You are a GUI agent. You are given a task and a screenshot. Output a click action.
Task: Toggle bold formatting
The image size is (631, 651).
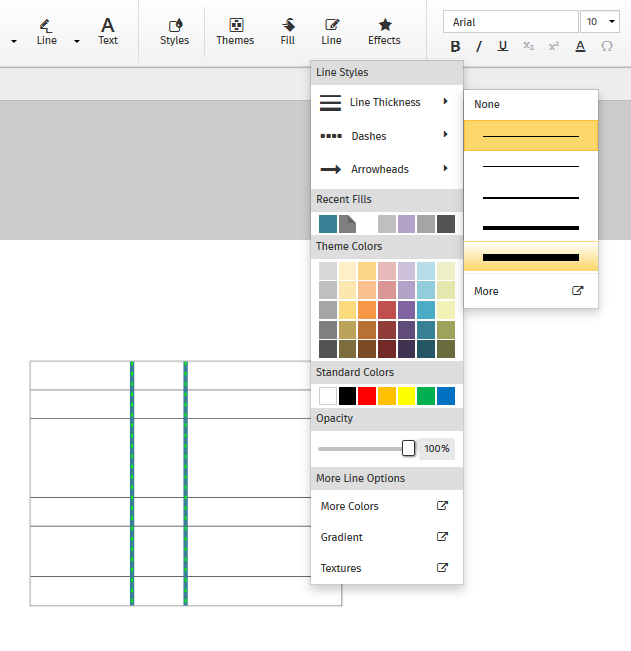(455, 46)
